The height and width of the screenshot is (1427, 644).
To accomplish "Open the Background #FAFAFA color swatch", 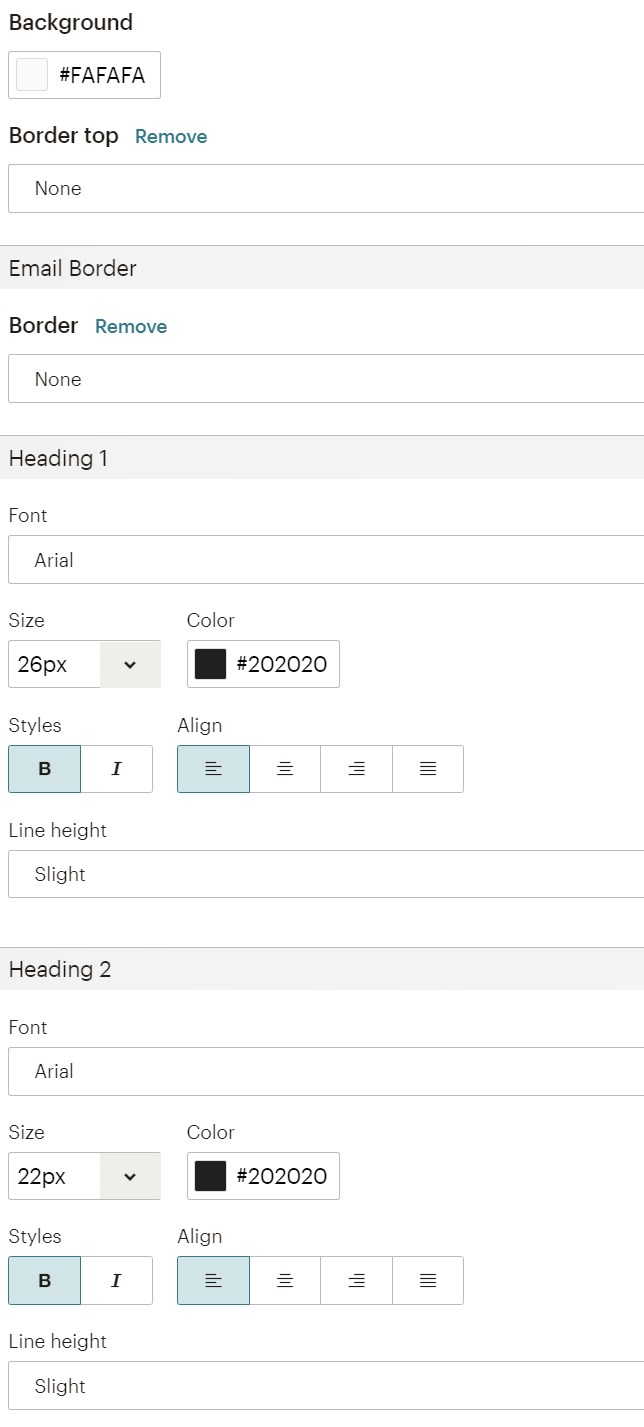I will click(x=33, y=75).
